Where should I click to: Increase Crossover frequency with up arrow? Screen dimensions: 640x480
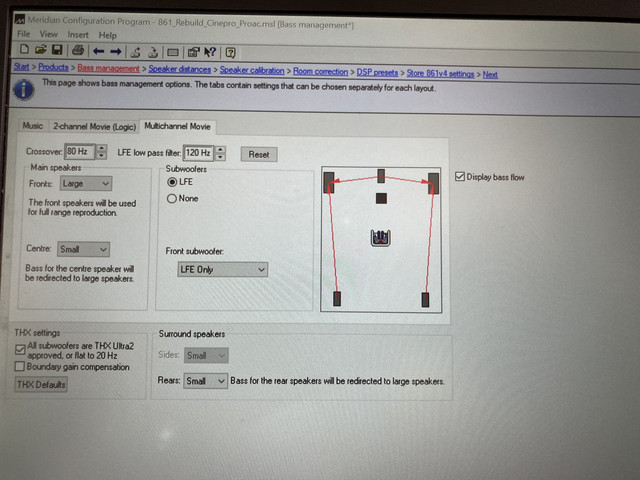pyautogui.click(x=100, y=149)
